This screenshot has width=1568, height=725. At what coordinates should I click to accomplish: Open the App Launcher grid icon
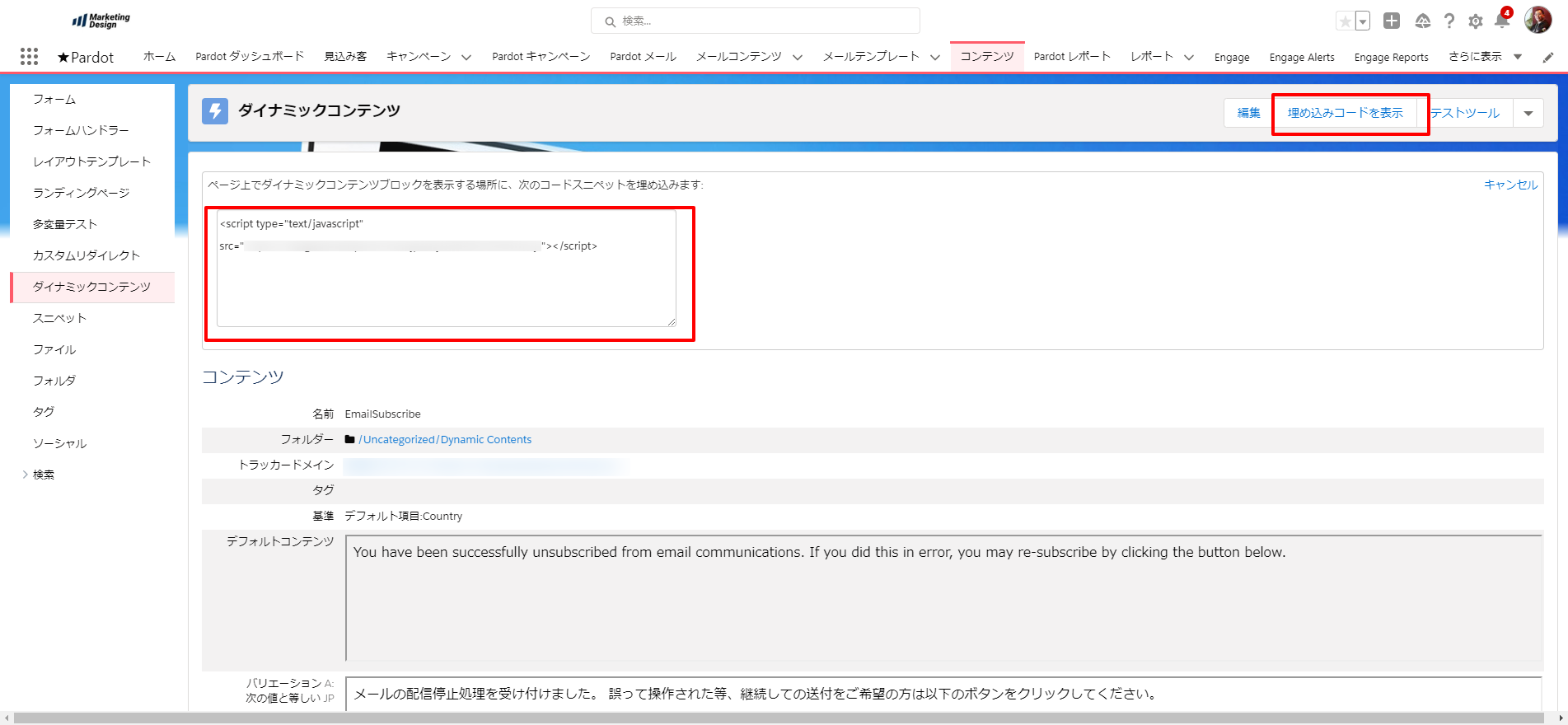29,56
